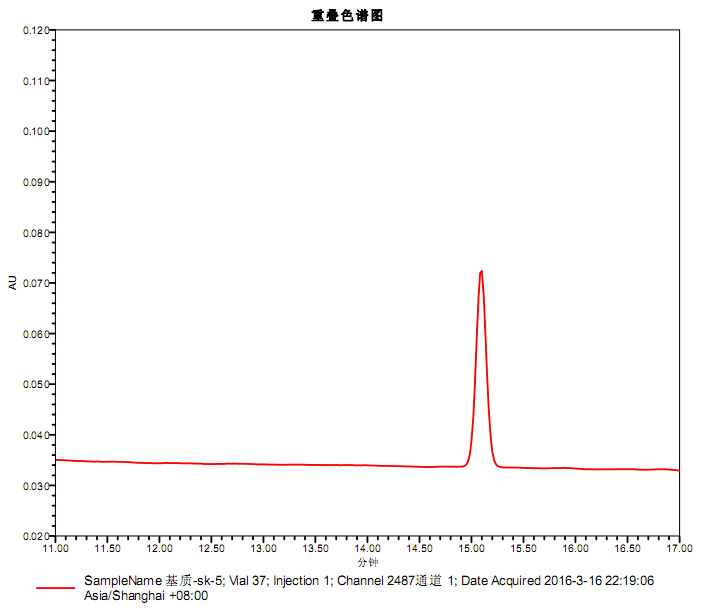Click x-axis value 12.00
The height and width of the screenshot is (610, 703).
(x=160, y=549)
